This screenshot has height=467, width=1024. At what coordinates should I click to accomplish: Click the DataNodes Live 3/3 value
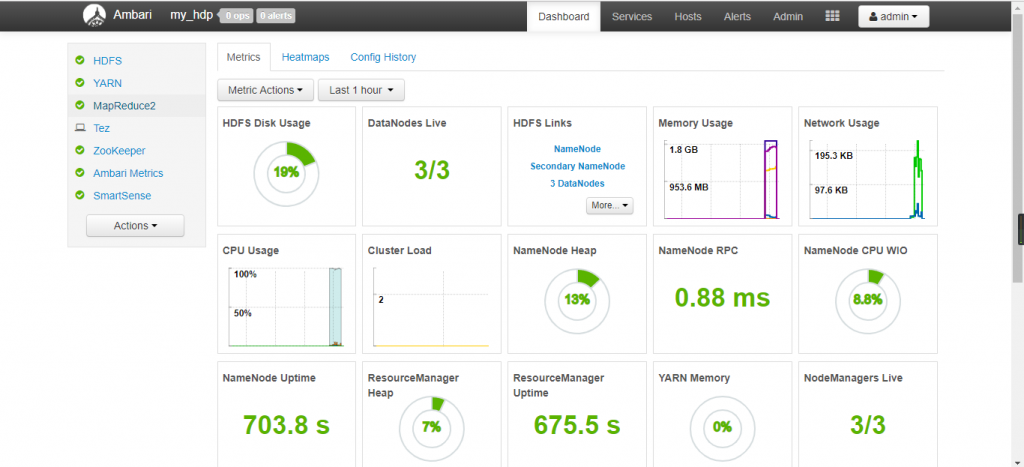[x=432, y=170]
